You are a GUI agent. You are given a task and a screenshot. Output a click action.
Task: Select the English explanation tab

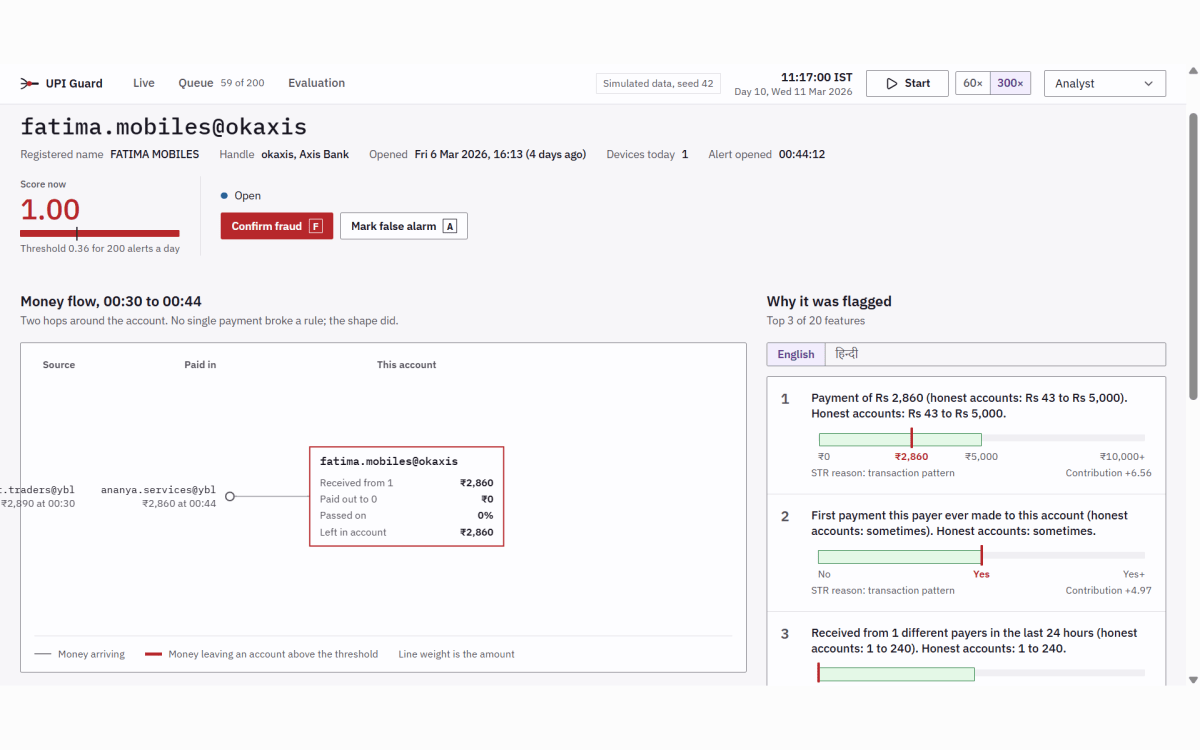pos(796,354)
